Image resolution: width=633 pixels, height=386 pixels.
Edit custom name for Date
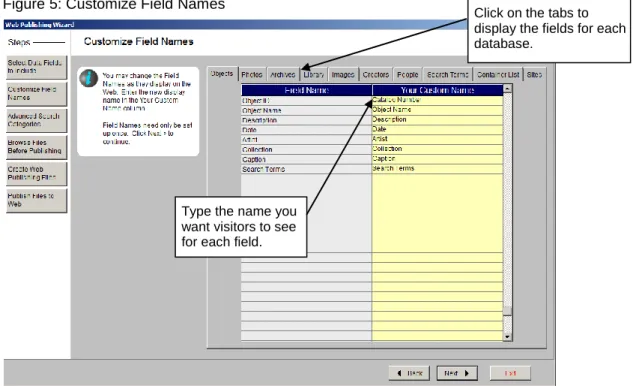coord(437,130)
